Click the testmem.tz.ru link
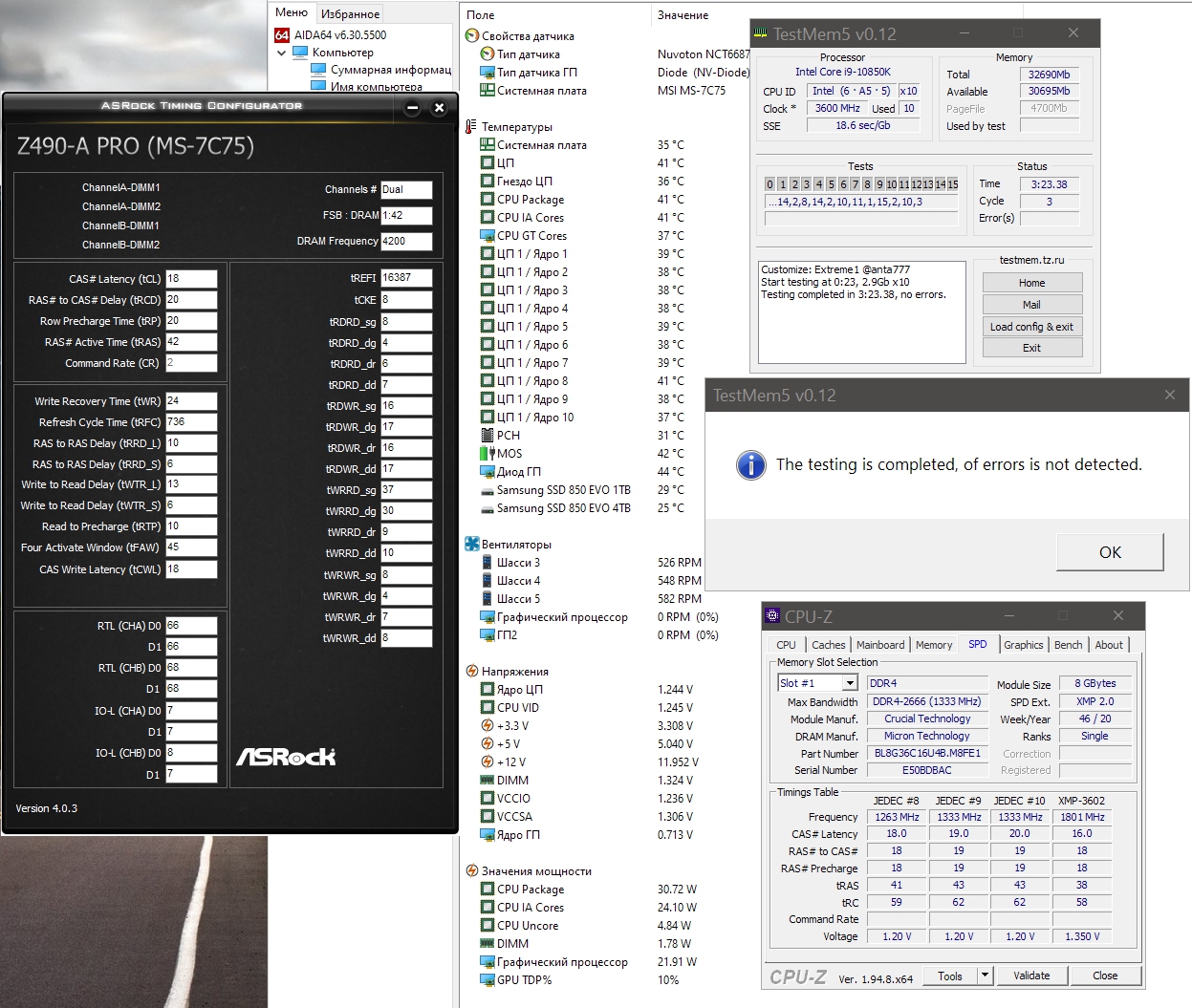Screen dimensions: 1192x1008 pos(1031,260)
